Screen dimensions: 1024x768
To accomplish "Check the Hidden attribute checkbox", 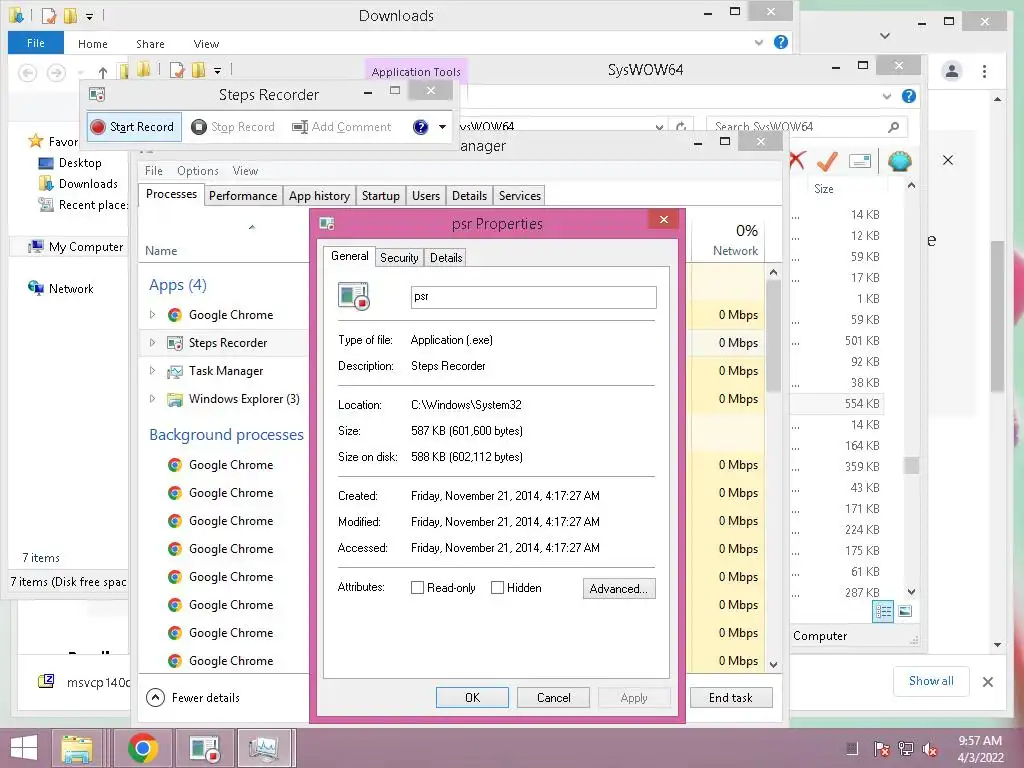I will (497, 588).
